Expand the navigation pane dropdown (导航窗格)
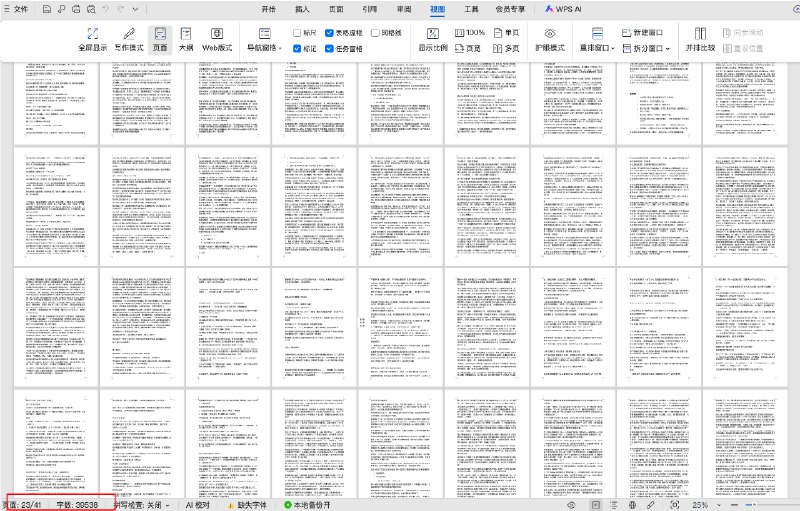Viewport: 800px width, 511px height. pos(267,47)
